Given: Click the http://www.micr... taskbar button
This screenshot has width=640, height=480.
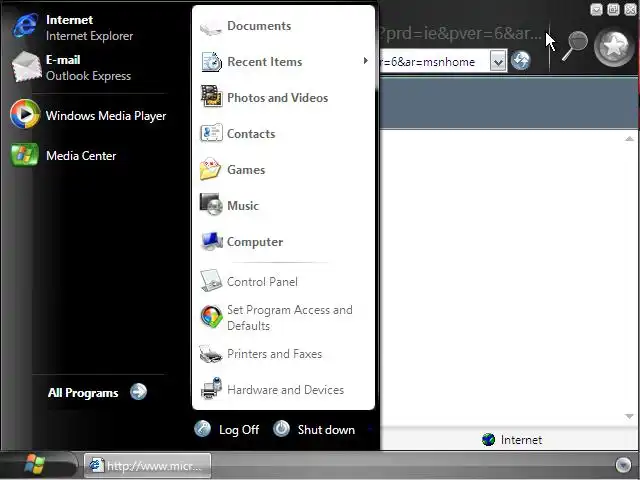Looking at the screenshot, I should click(147, 465).
